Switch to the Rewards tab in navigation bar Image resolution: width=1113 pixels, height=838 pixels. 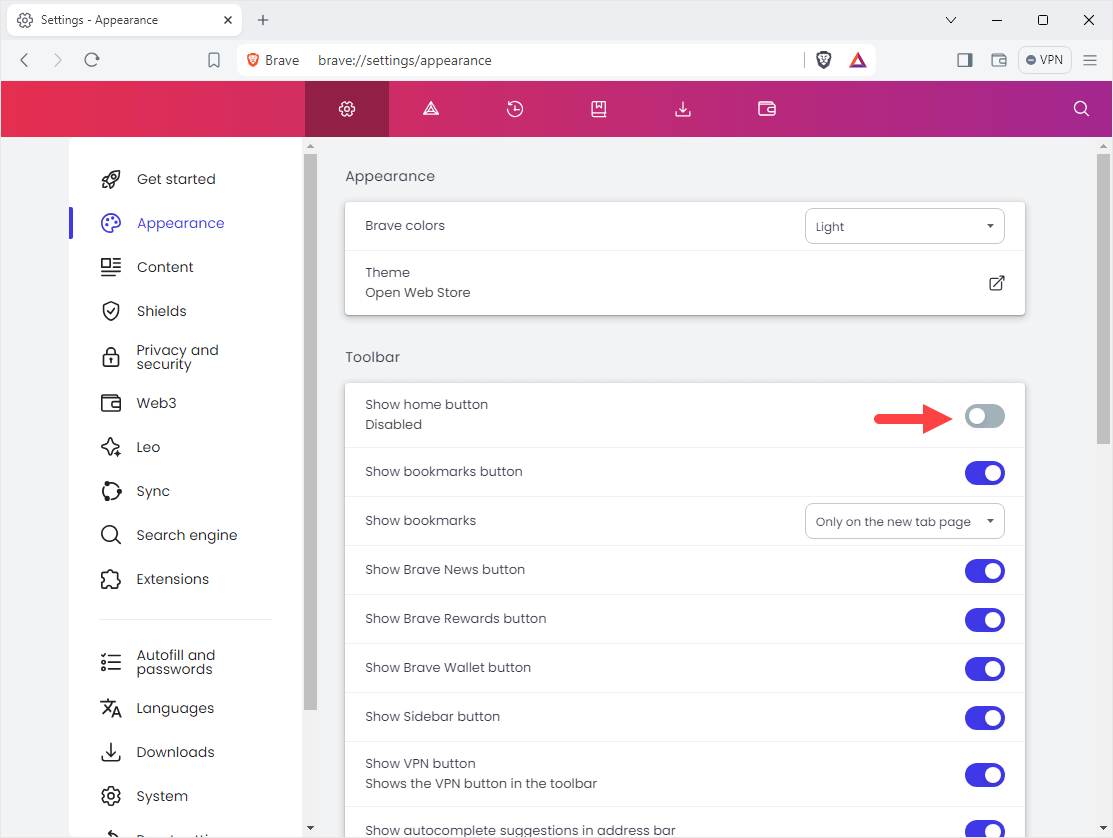pyautogui.click(x=431, y=109)
